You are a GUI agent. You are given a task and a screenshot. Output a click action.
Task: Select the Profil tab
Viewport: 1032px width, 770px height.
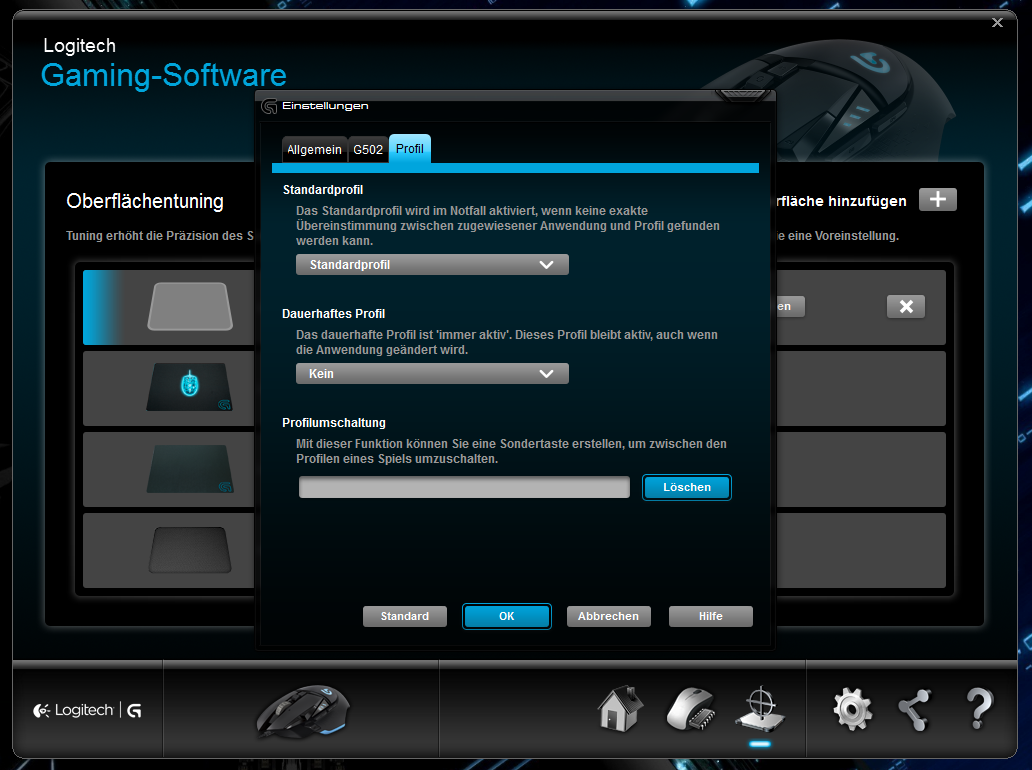pos(409,149)
